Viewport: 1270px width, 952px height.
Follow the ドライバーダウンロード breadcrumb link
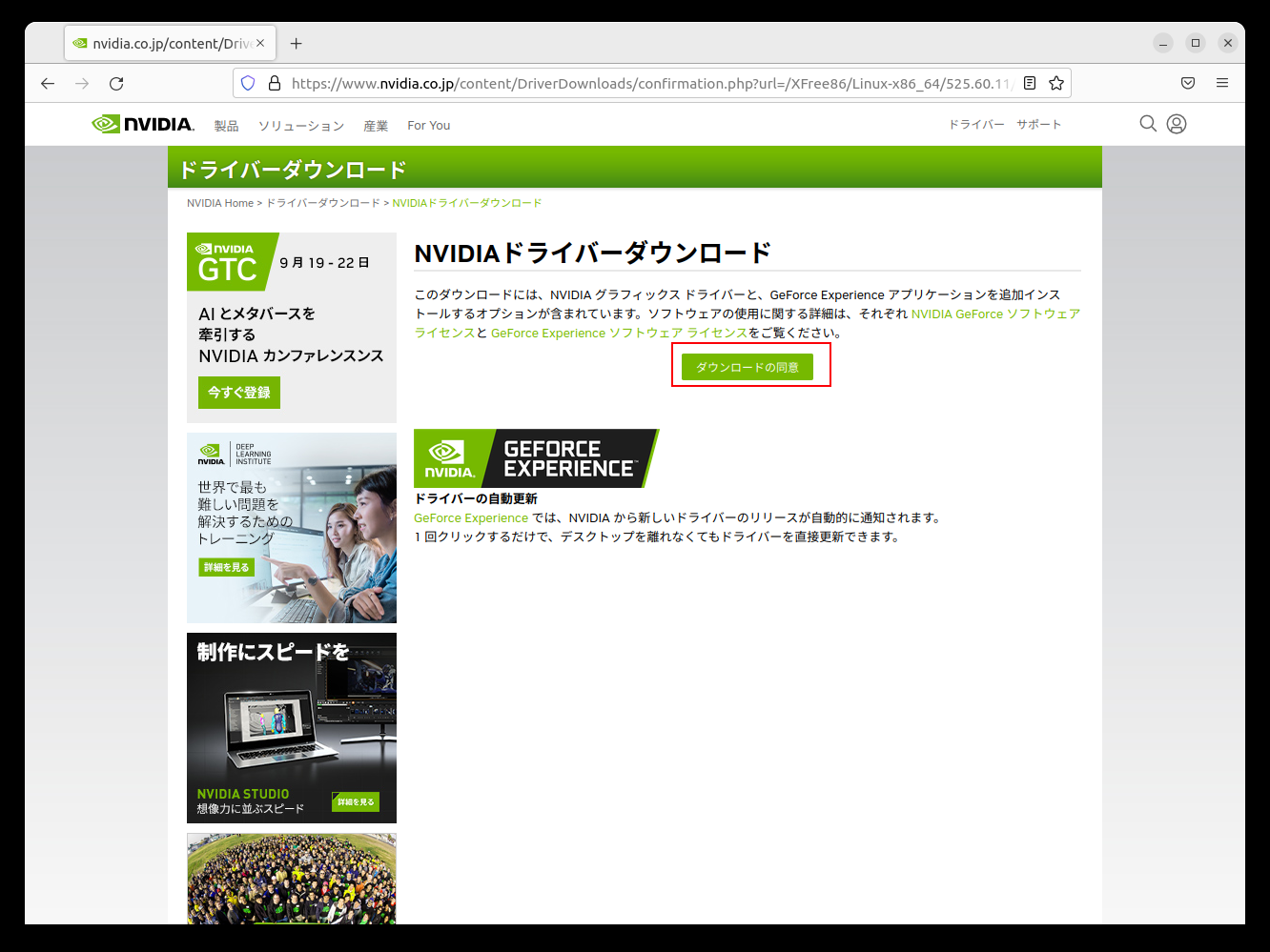tap(322, 203)
